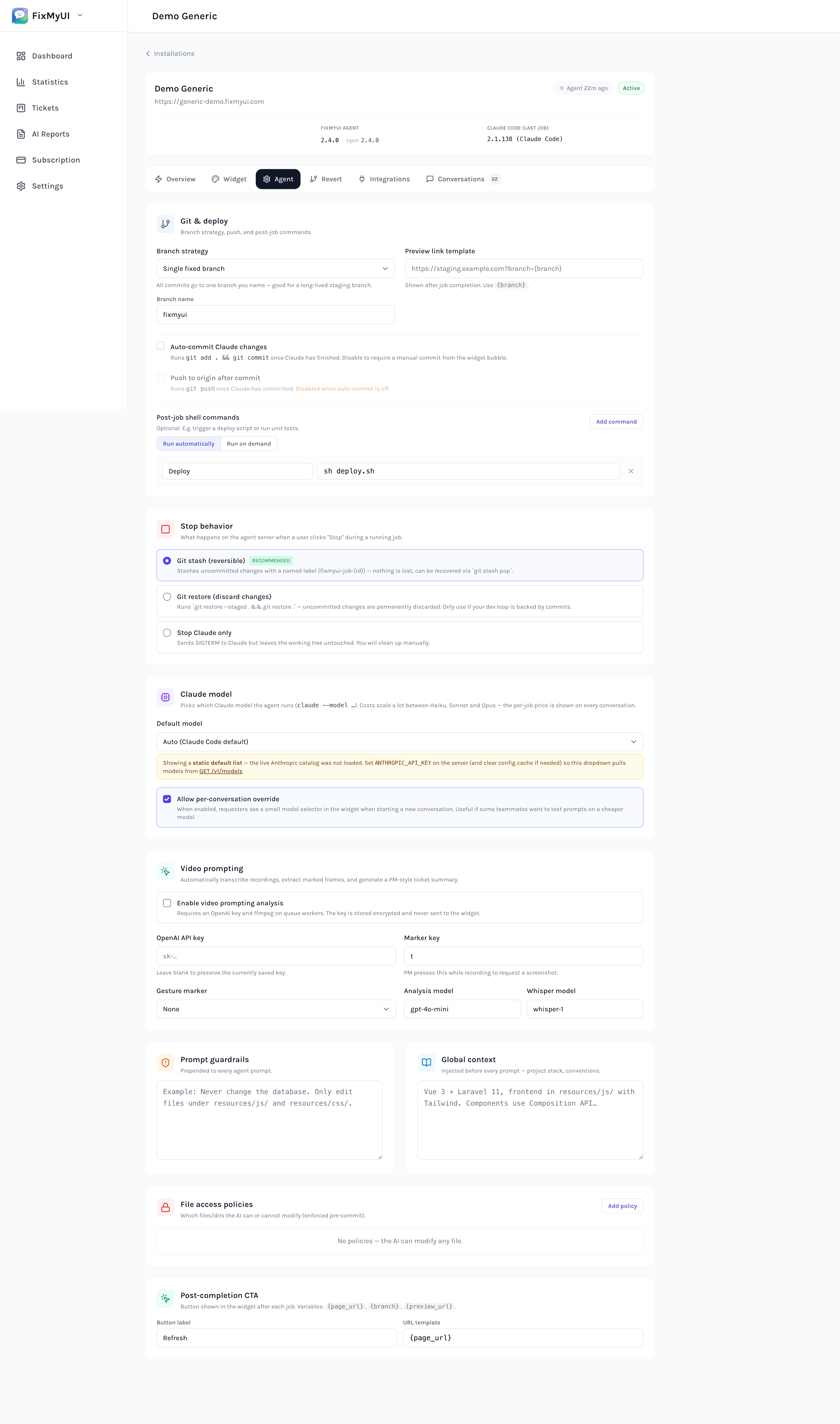Toggle Allow per-conversation override checkbox
This screenshot has height=1424, width=840.
[x=167, y=800]
